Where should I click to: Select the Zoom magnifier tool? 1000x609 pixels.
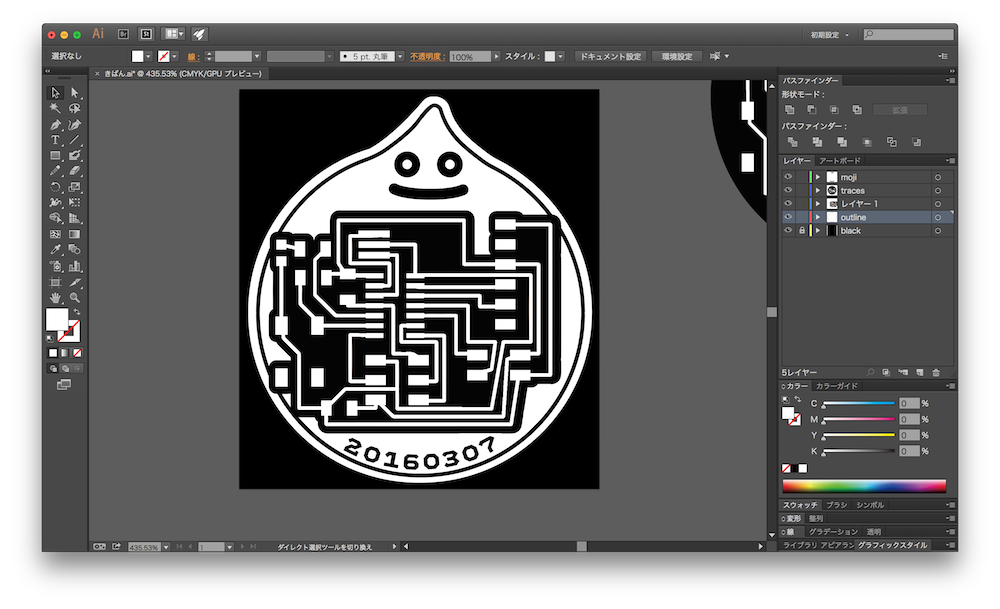coord(75,298)
